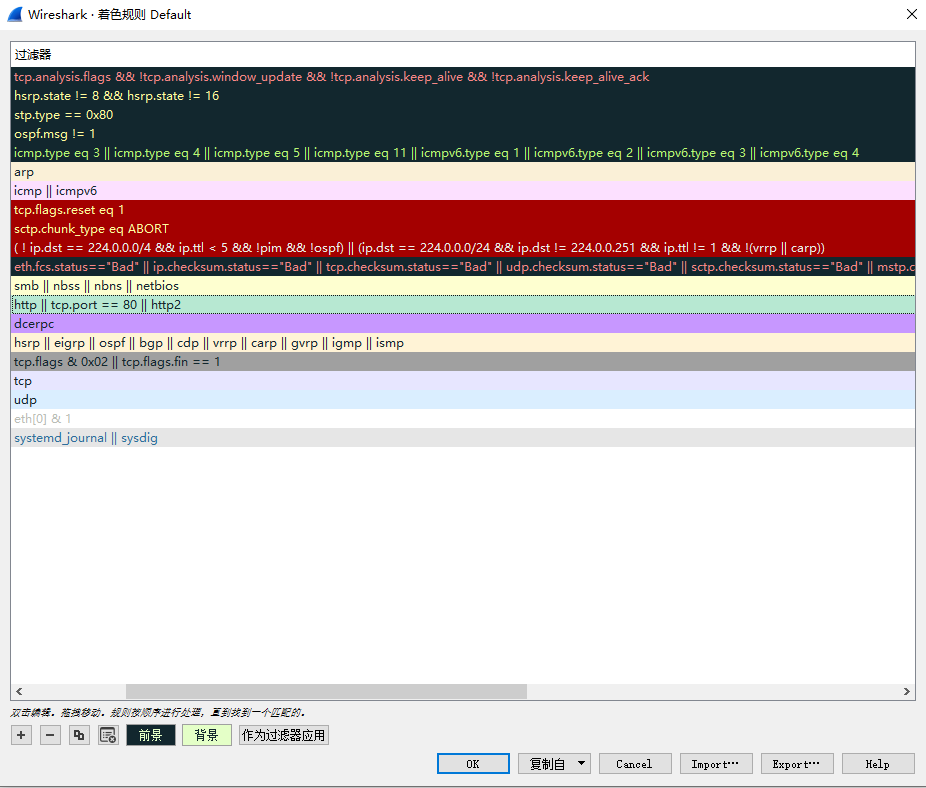This screenshot has width=926, height=788.
Task: Select the systemd_journal || sysdig rule
Action: coord(463,438)
